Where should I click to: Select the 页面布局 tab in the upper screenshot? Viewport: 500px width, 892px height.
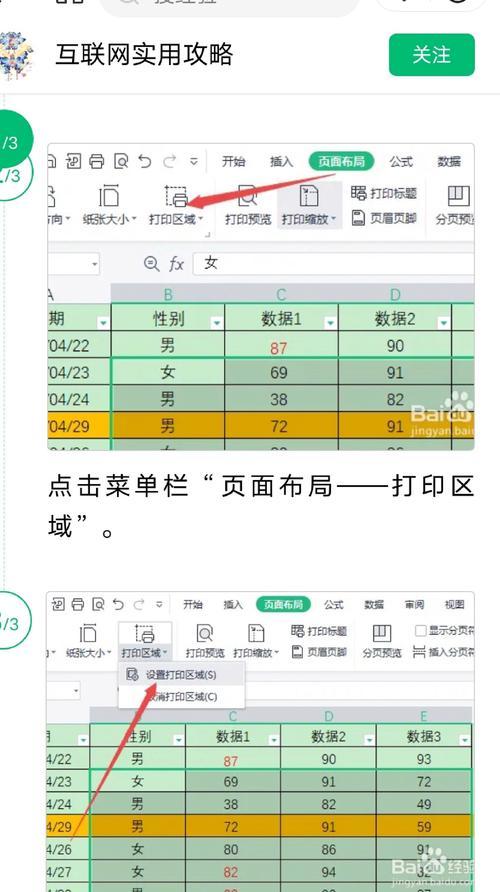click(x=341, y=162)
